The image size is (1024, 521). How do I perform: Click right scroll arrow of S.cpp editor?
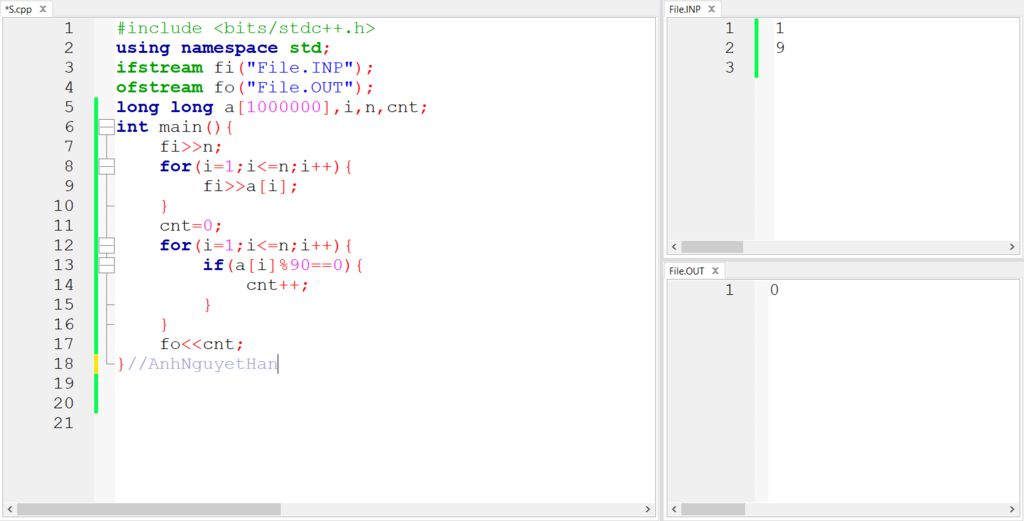(648, 509)
